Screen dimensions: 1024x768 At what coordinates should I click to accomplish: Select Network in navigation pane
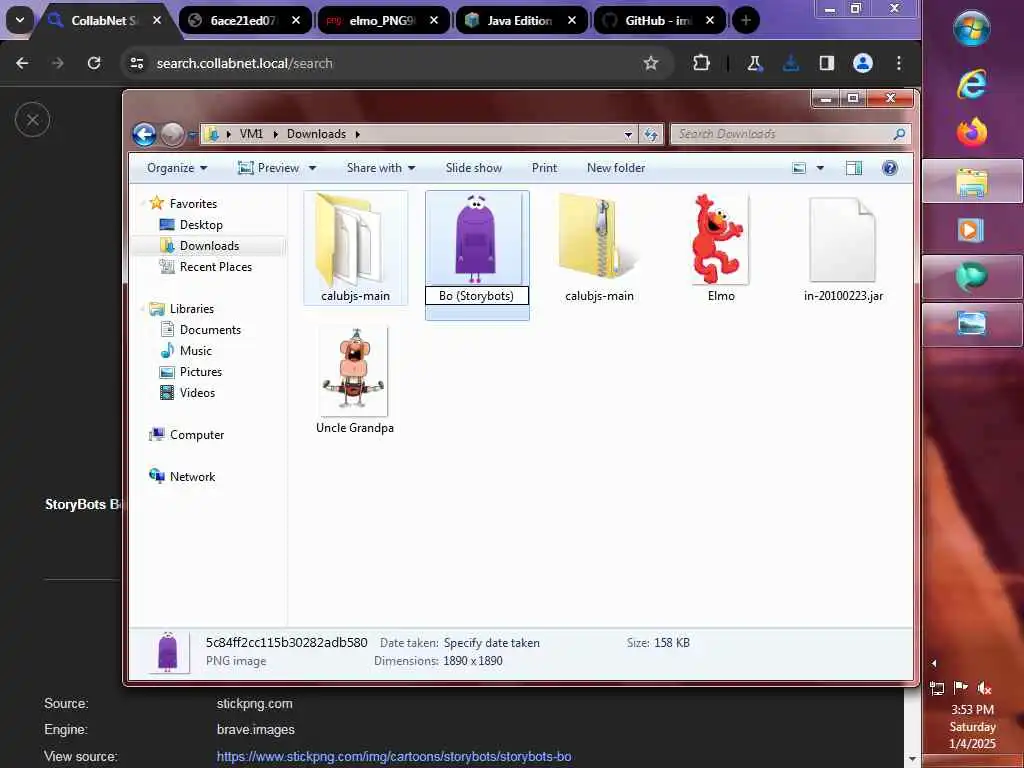point(192,477)
